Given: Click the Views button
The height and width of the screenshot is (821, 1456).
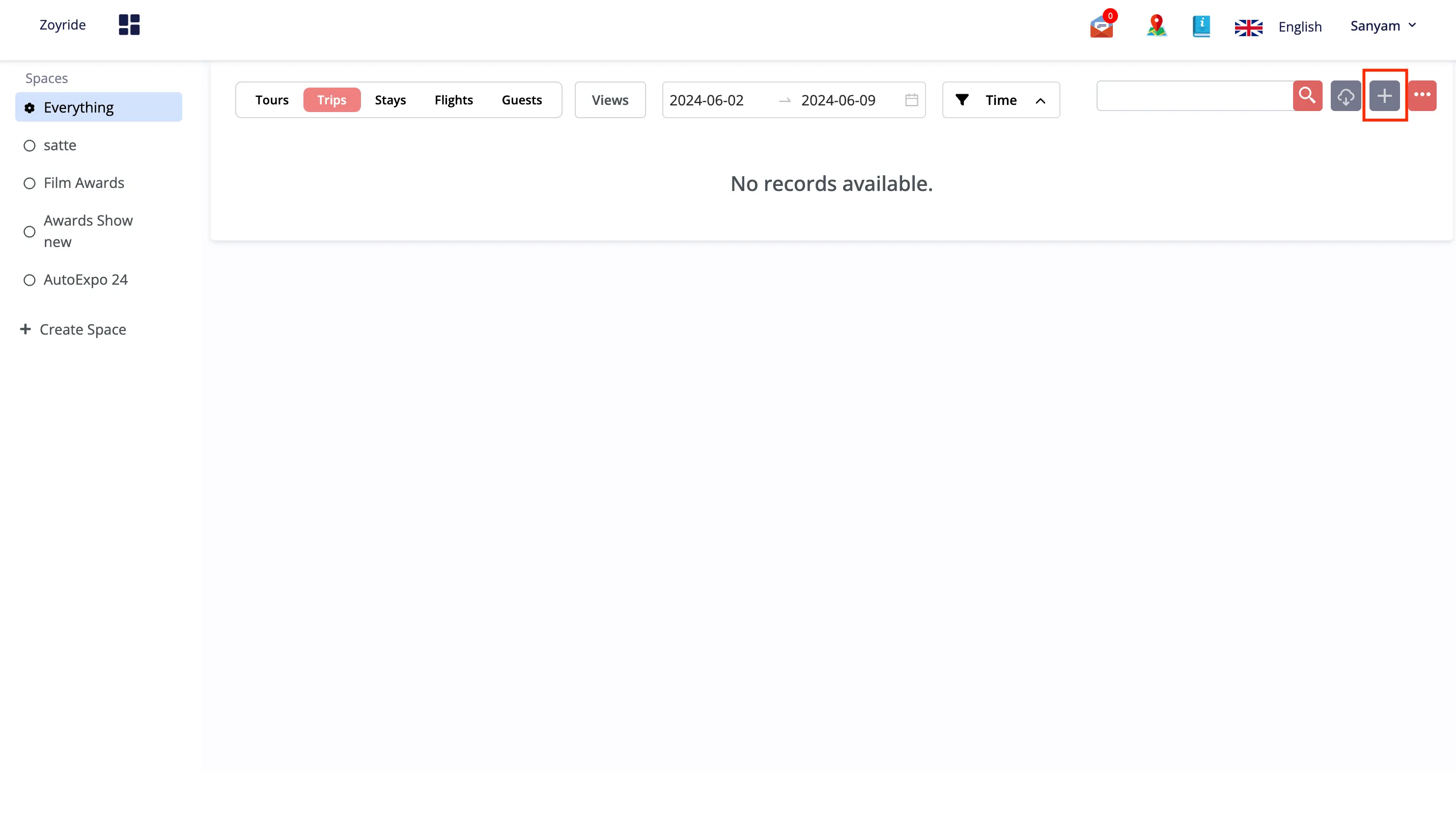Looking at the screenshot, I should point(610,100).
